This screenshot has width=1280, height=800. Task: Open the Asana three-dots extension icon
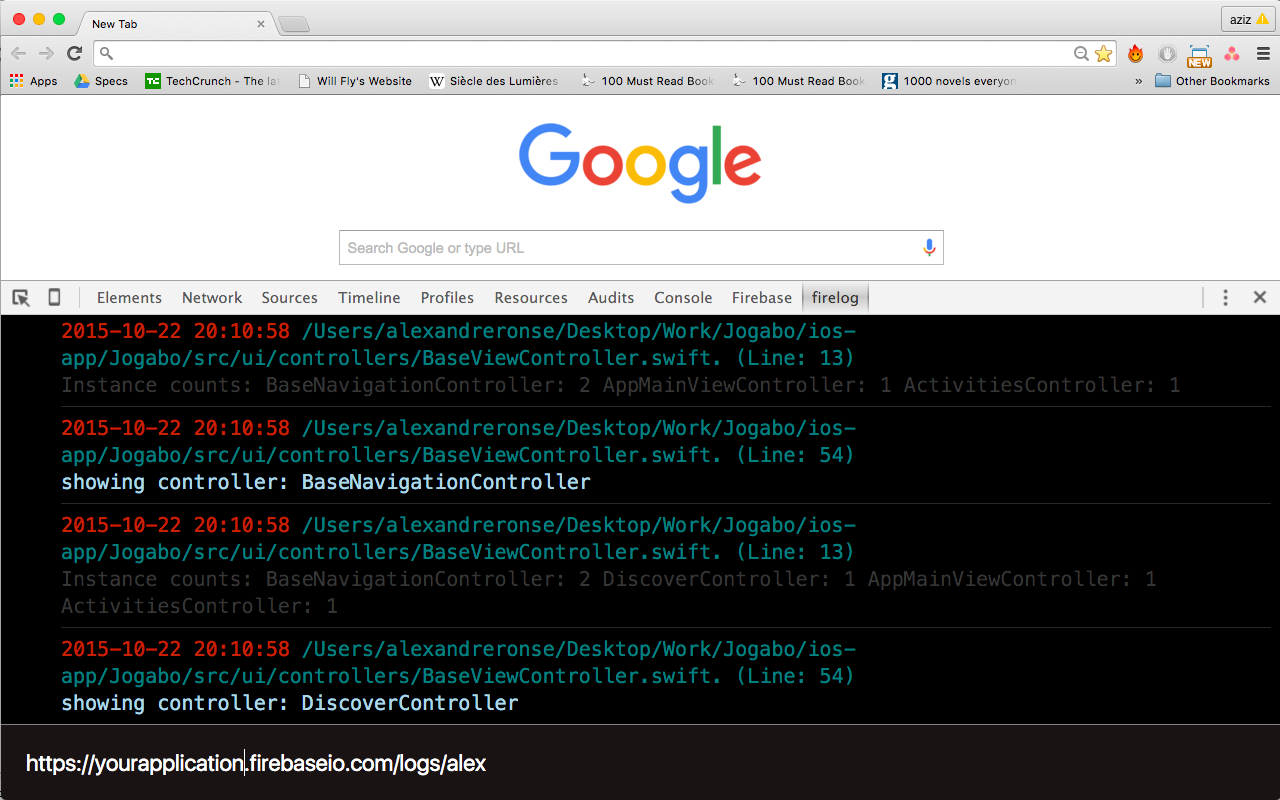click(1231, 54)
